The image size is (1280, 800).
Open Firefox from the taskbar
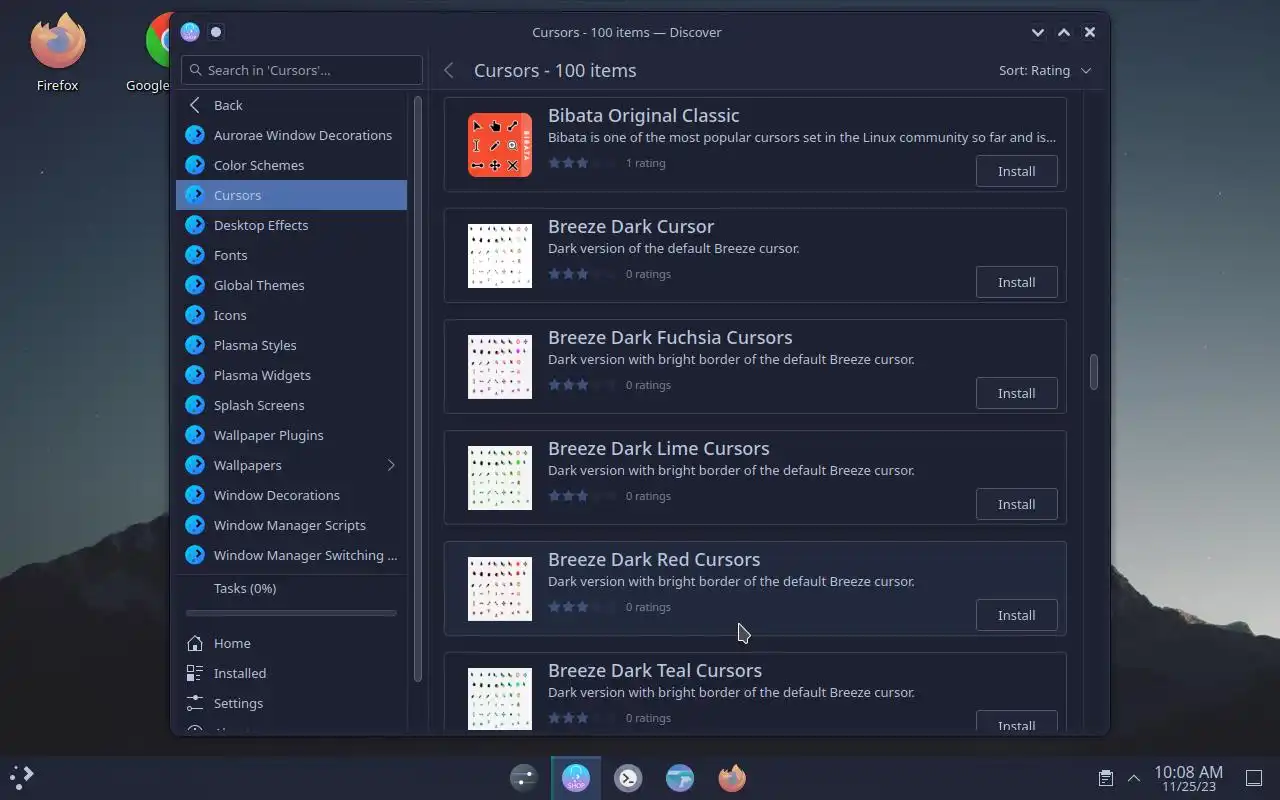[x=732, y=778]
